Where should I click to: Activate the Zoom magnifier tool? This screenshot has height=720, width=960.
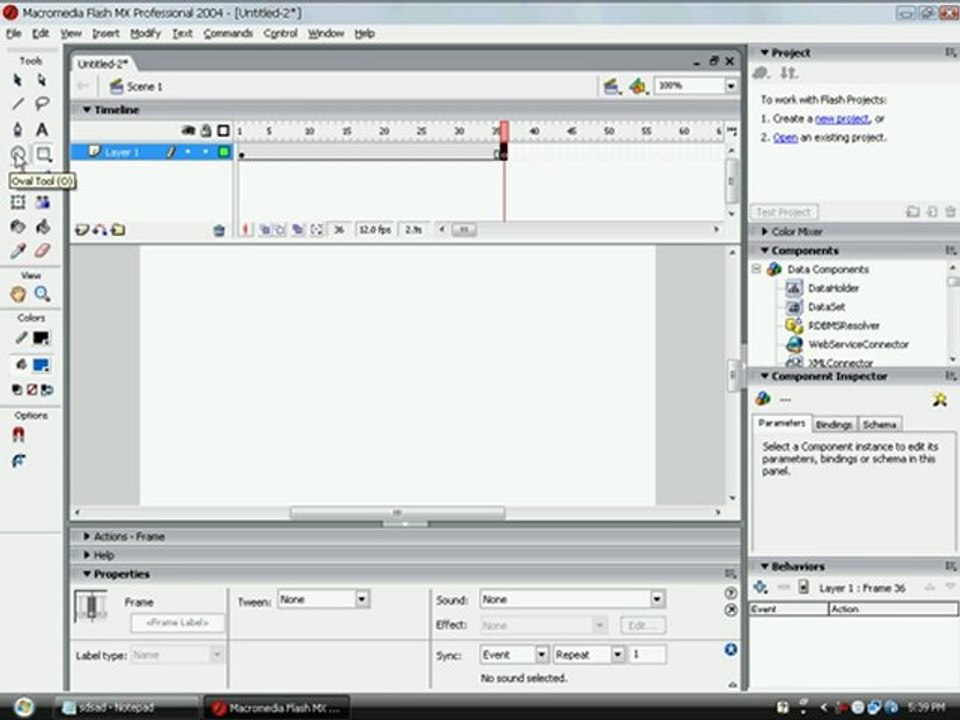42,294
